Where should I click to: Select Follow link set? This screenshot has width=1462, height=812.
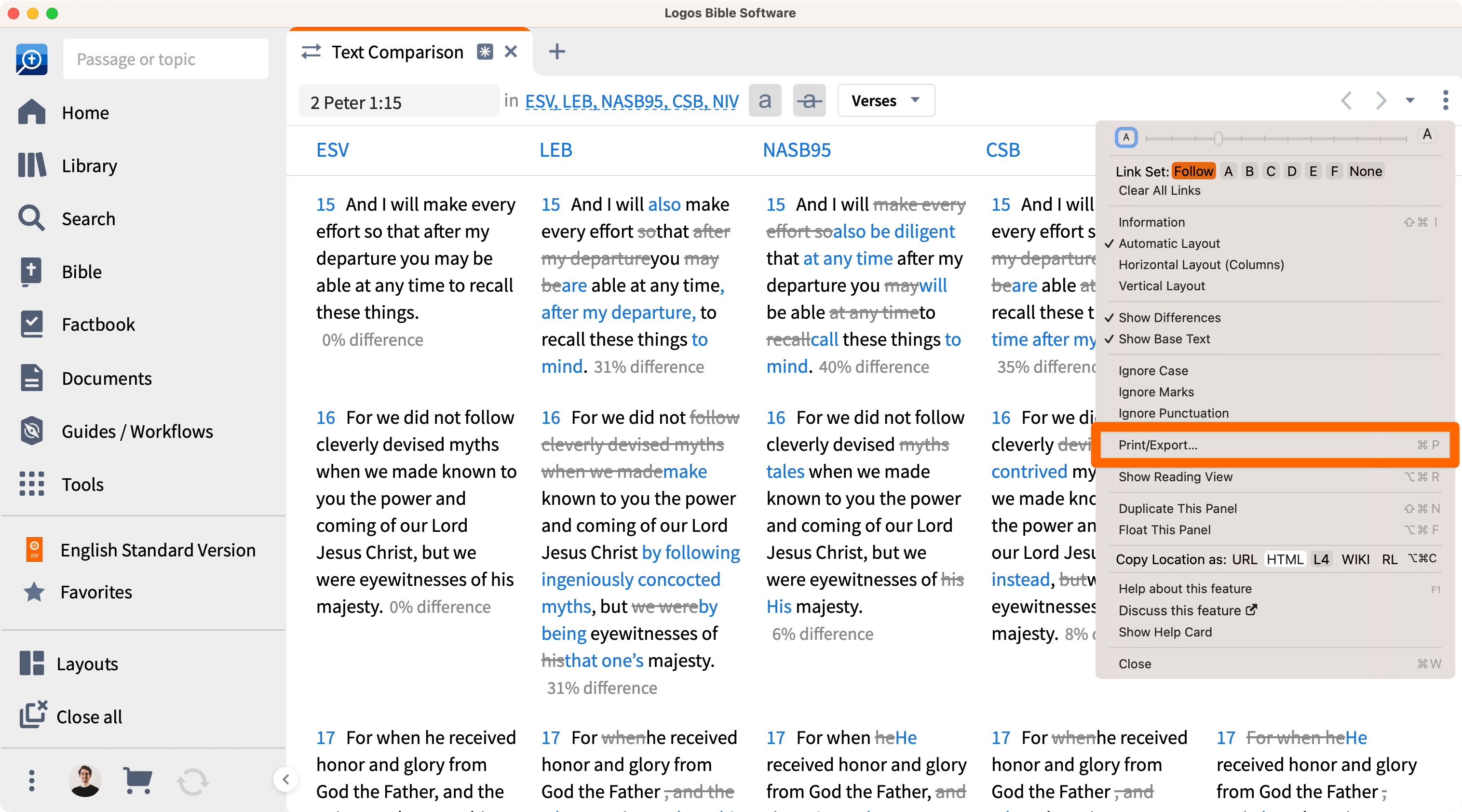(1193, 171)
